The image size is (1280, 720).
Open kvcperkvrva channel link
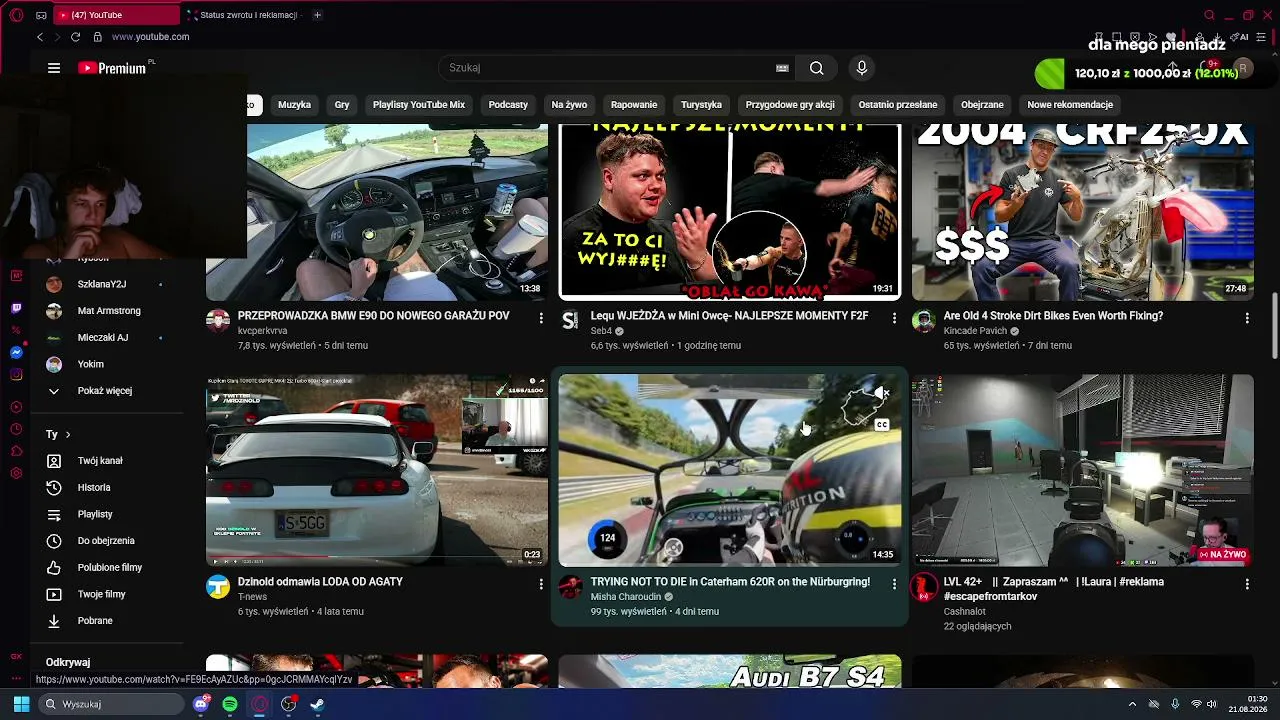click(263, 331)
